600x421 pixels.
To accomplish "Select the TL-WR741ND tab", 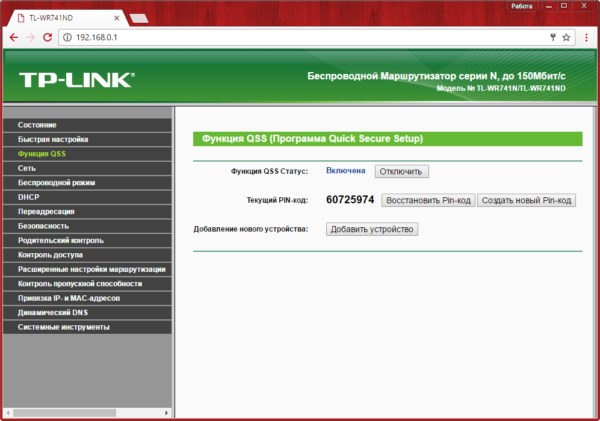I will click(67, 18).
